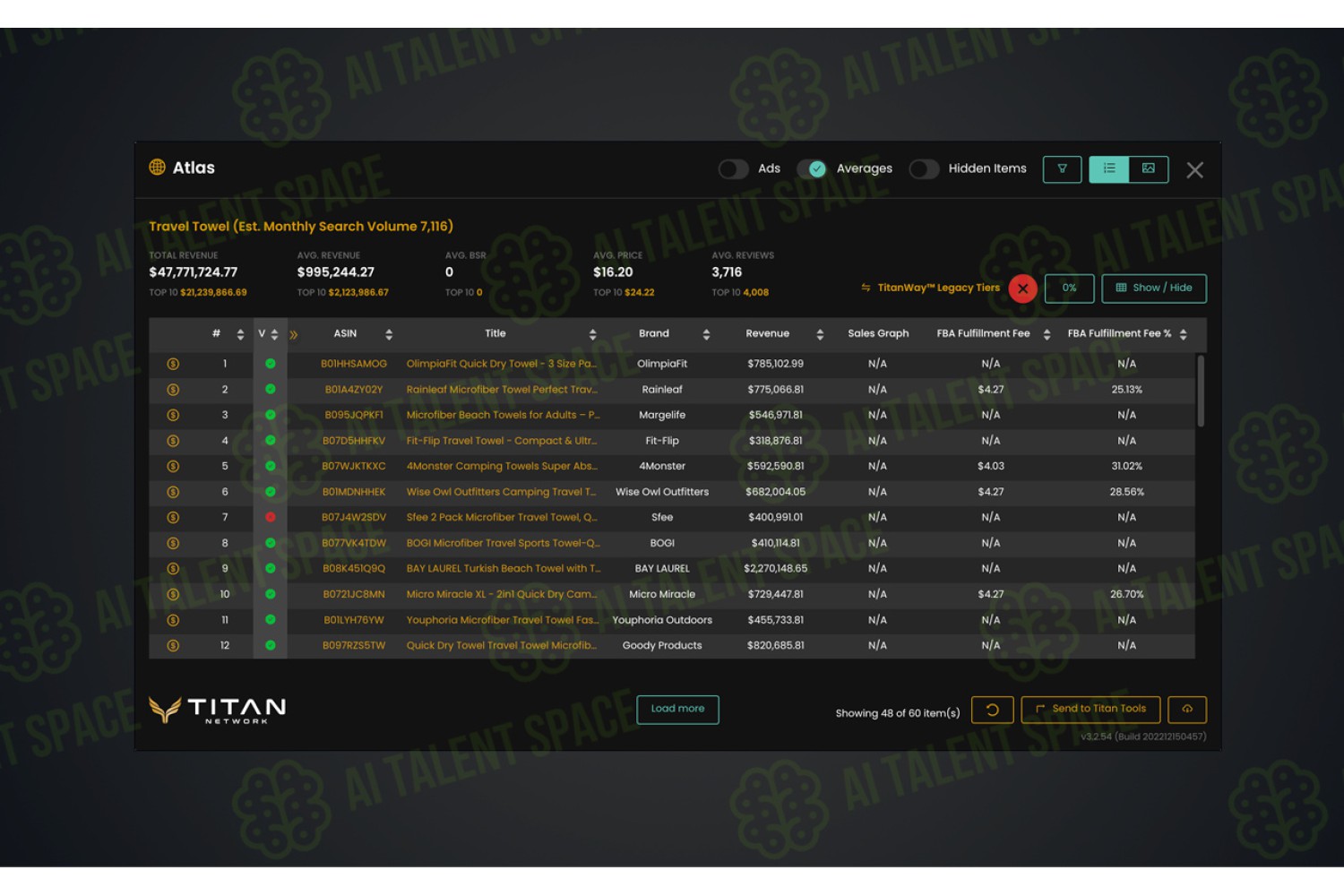Click red status dot for Sfee row

click(x=270, y=517)
